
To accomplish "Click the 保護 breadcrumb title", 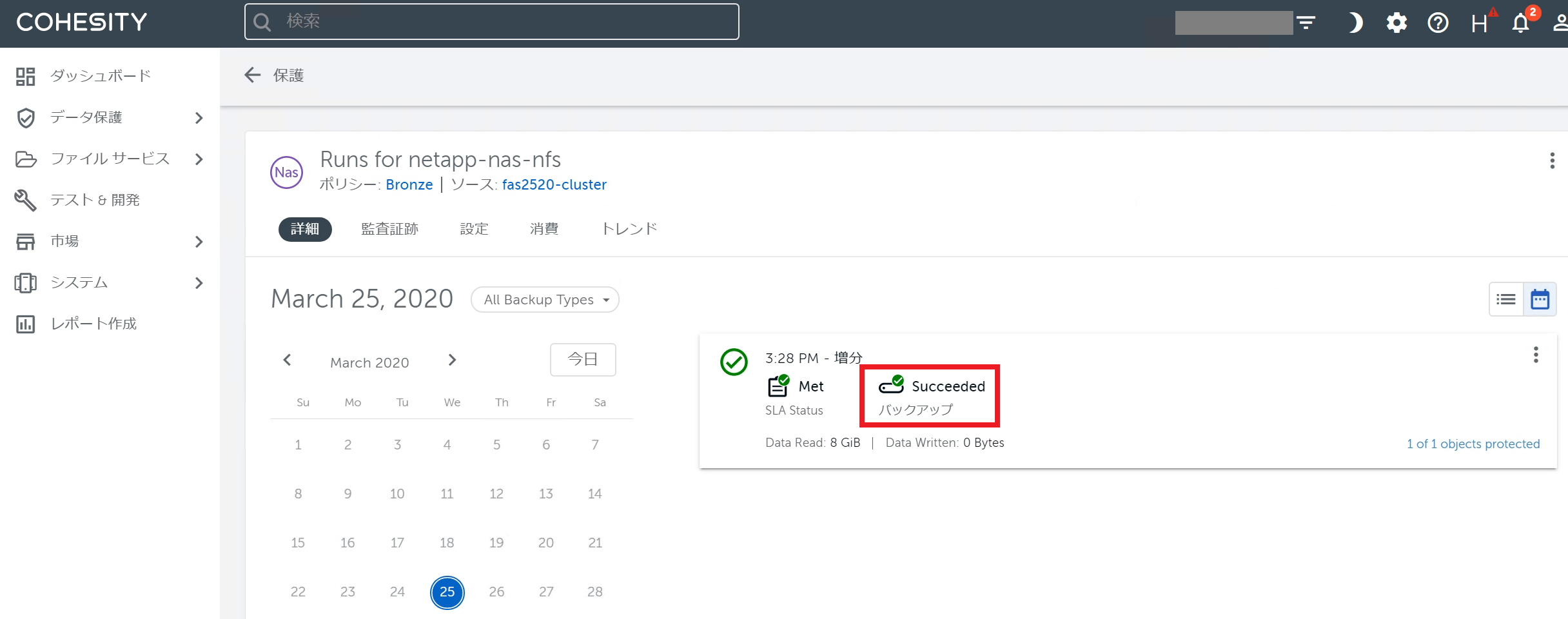I will tap(288, 75).
